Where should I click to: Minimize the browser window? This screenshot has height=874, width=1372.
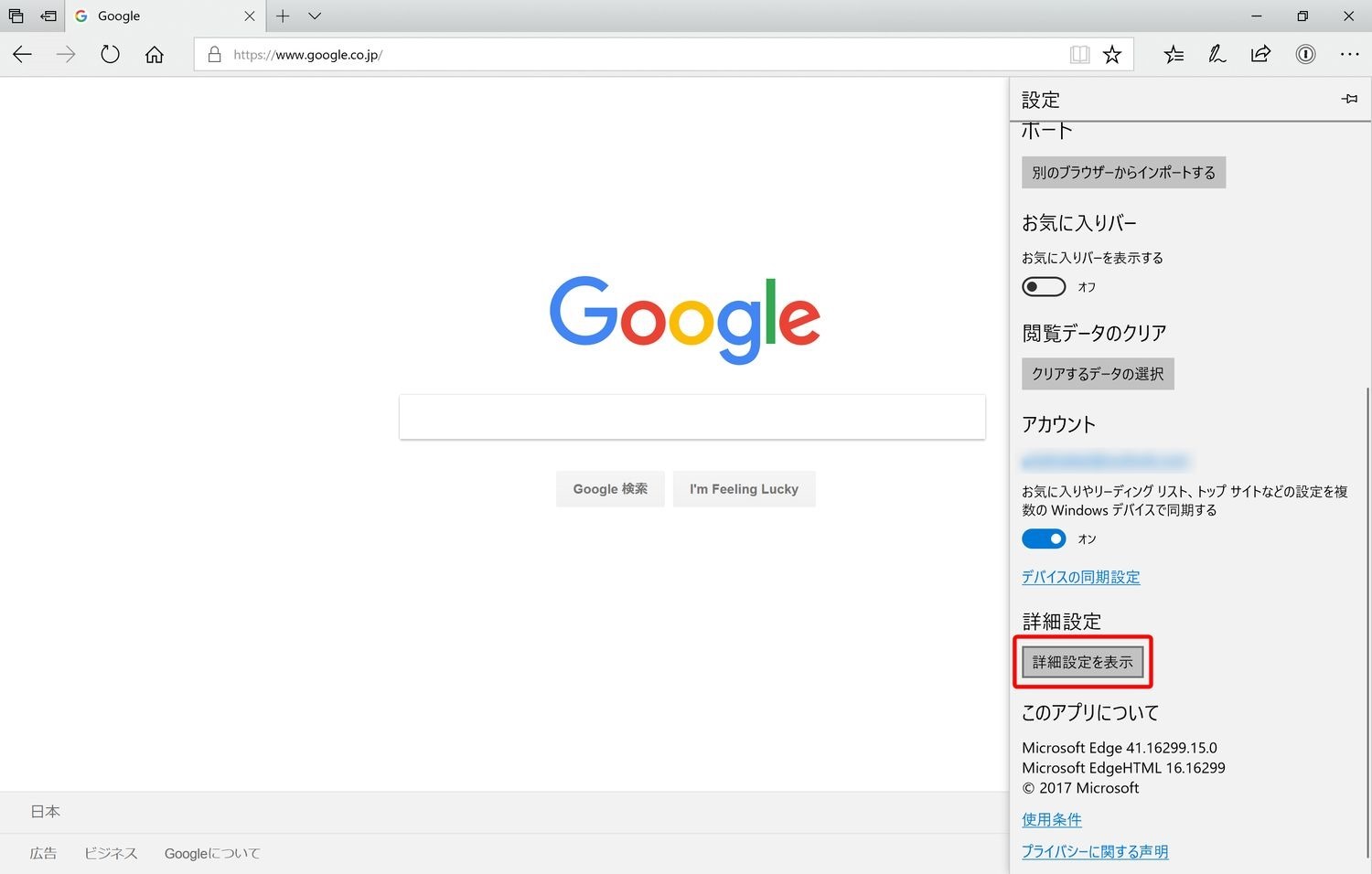(x=1257, y=16)
